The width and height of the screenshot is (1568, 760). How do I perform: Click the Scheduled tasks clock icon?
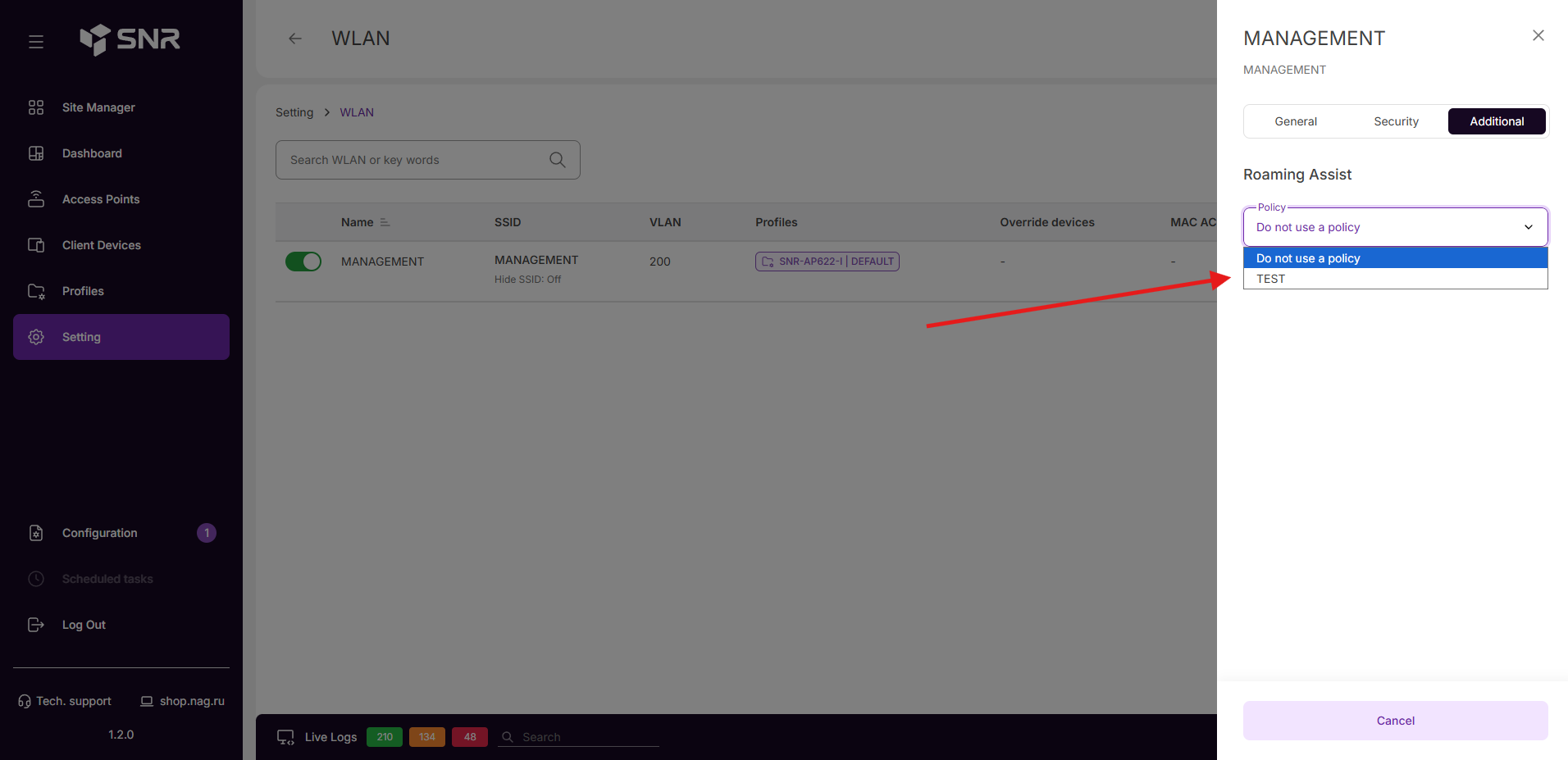[36, 579]
